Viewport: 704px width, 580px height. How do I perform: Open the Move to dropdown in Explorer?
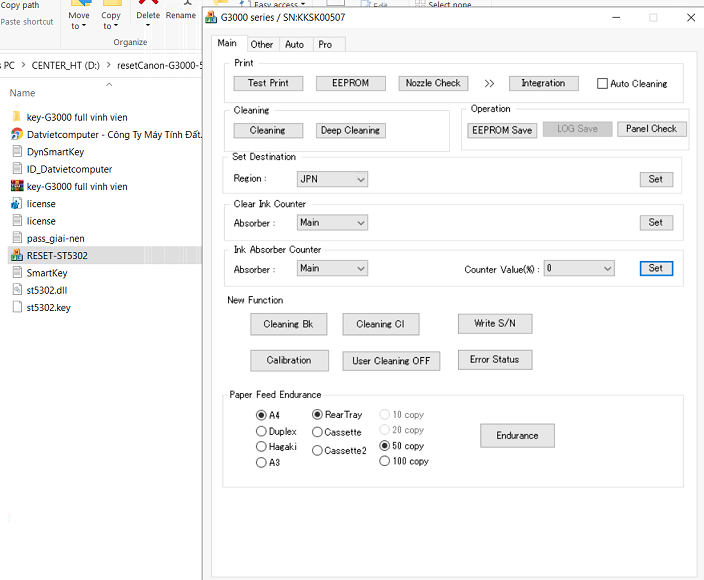tap(79, 21)
